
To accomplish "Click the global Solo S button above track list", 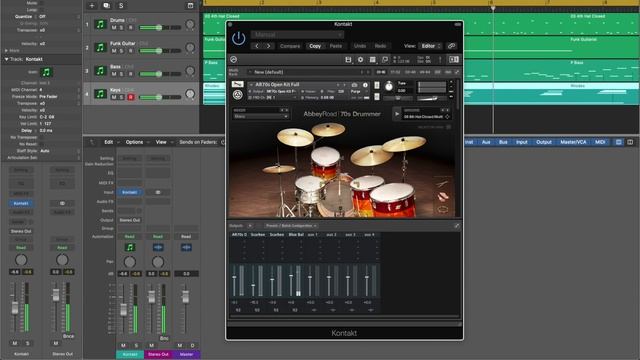I will click(121, 6).
